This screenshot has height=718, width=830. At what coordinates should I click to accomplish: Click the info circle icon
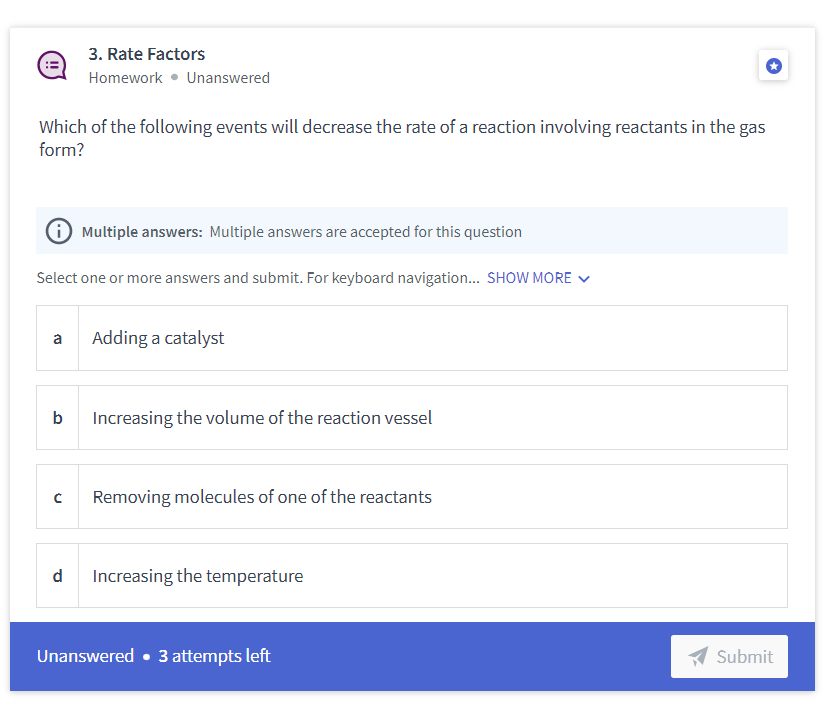[59, 231]
